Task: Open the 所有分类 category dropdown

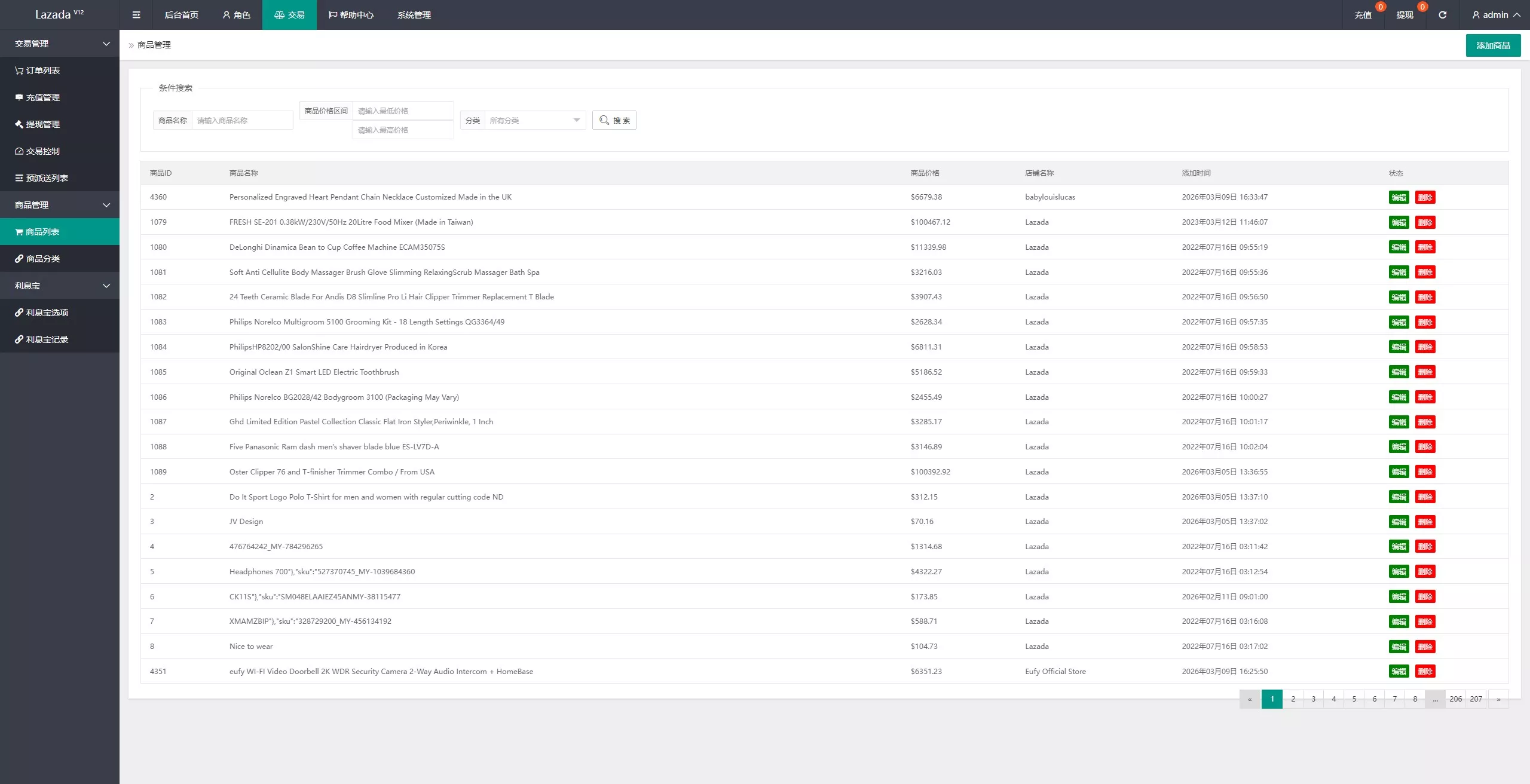Action: (x=535, y=120)
